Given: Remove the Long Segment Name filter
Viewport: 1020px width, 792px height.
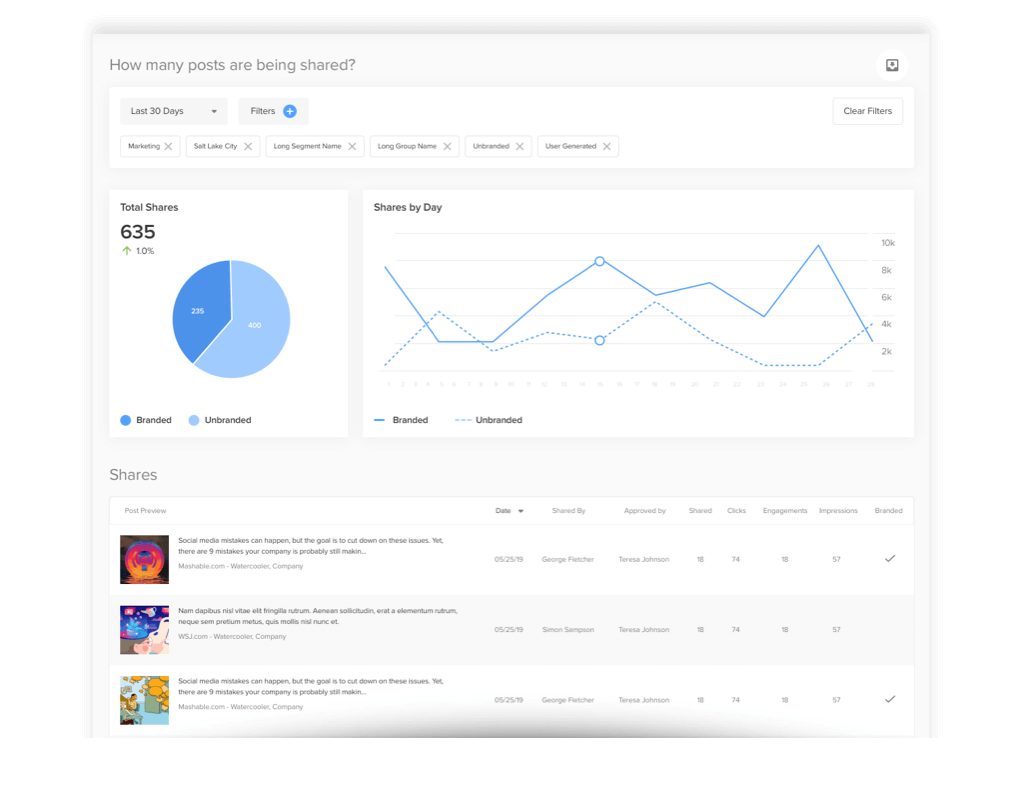Looking at the screenshot, I should click(x=351, y=147).
